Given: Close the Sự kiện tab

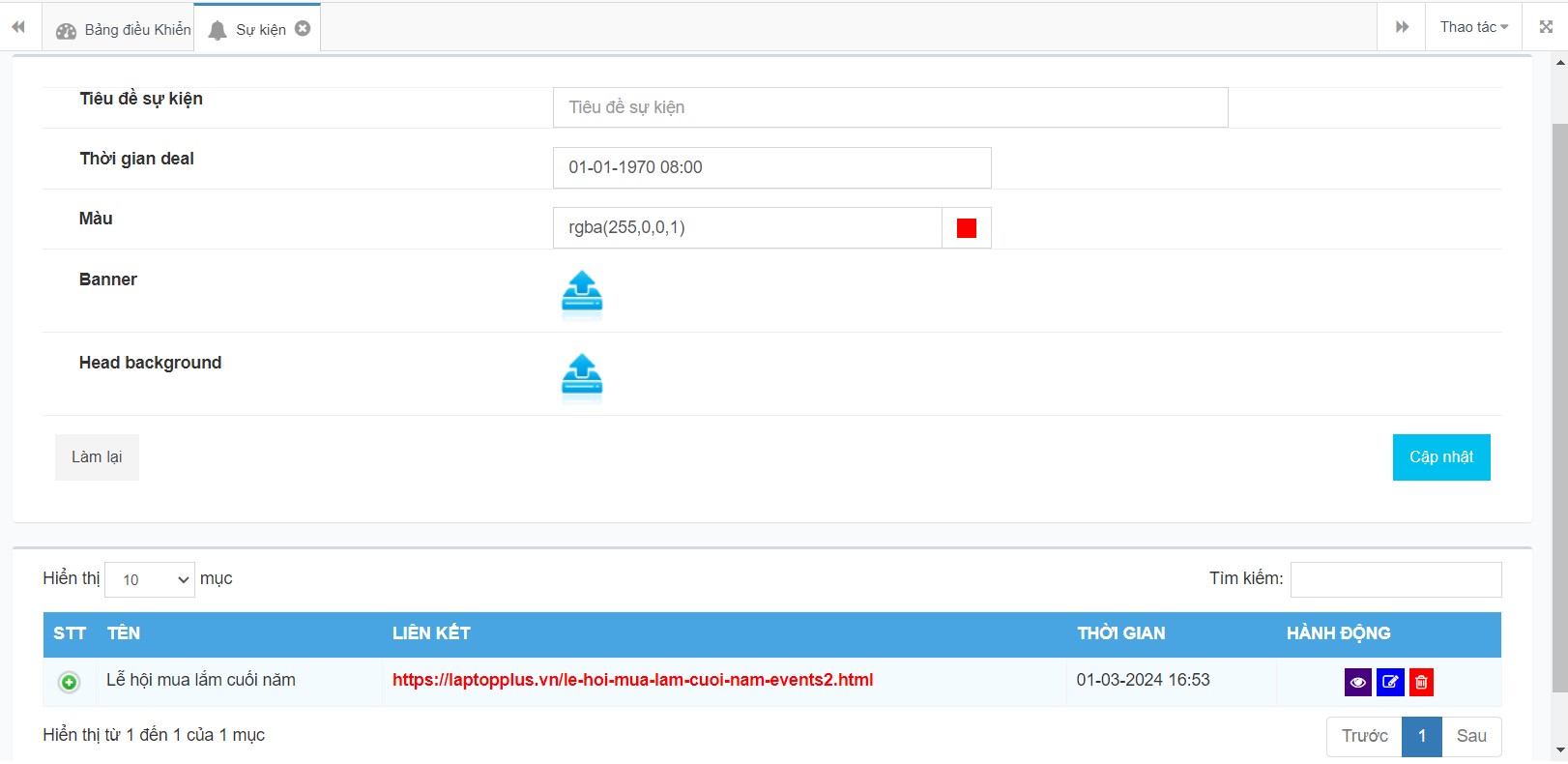Looking at the screenshot, I should pos(303,29).
